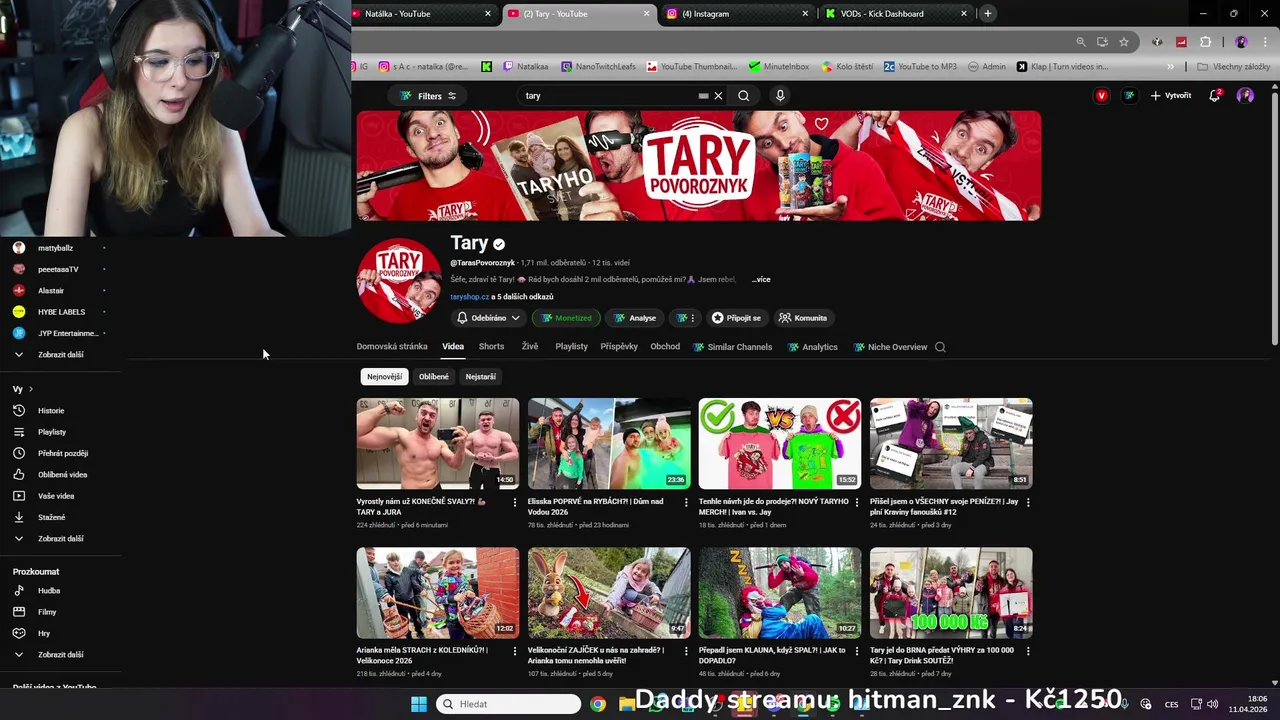Clear the search text with the X
The height and width of the screenshot is (720, 1280).
point(718,96)
